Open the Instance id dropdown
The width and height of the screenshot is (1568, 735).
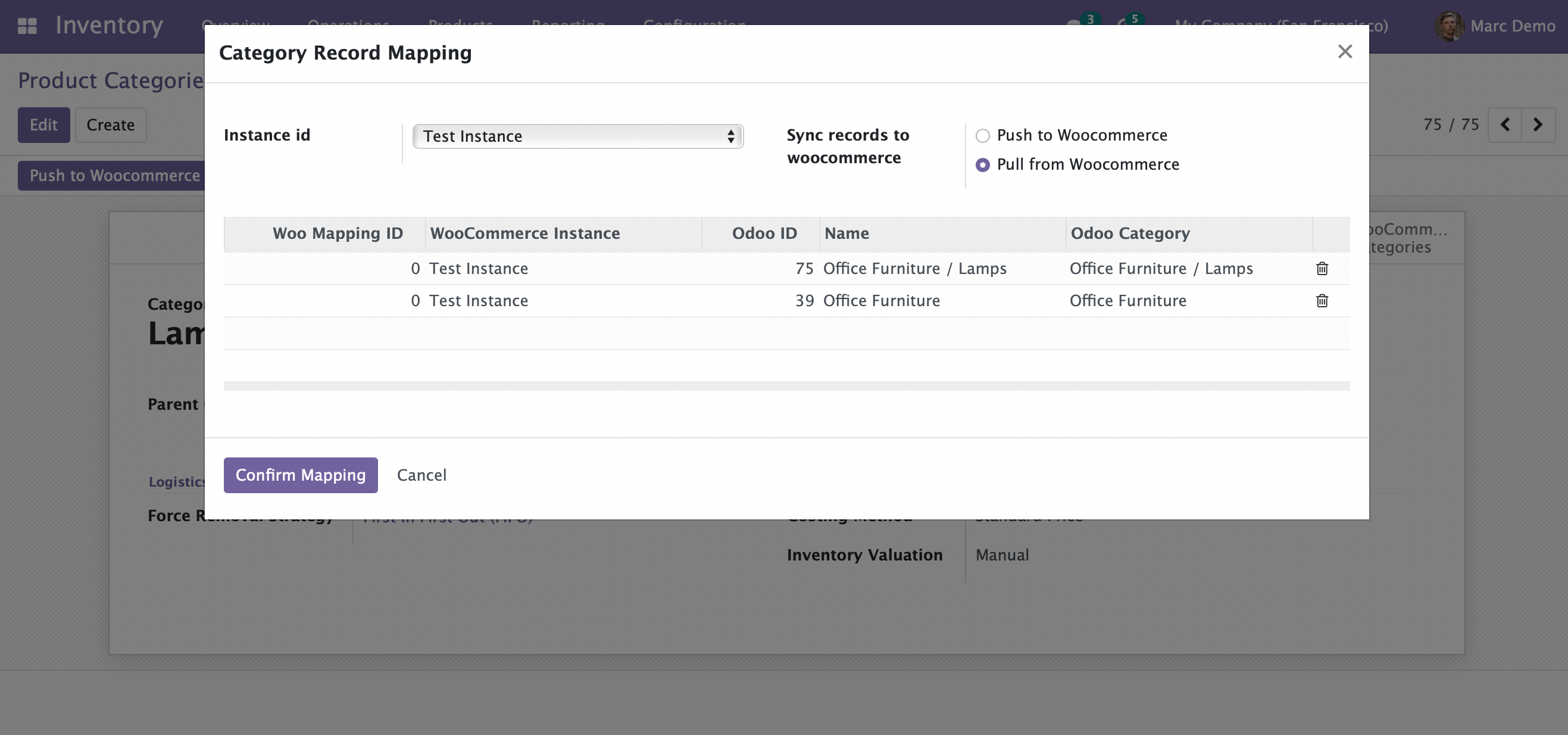point(577,136)
